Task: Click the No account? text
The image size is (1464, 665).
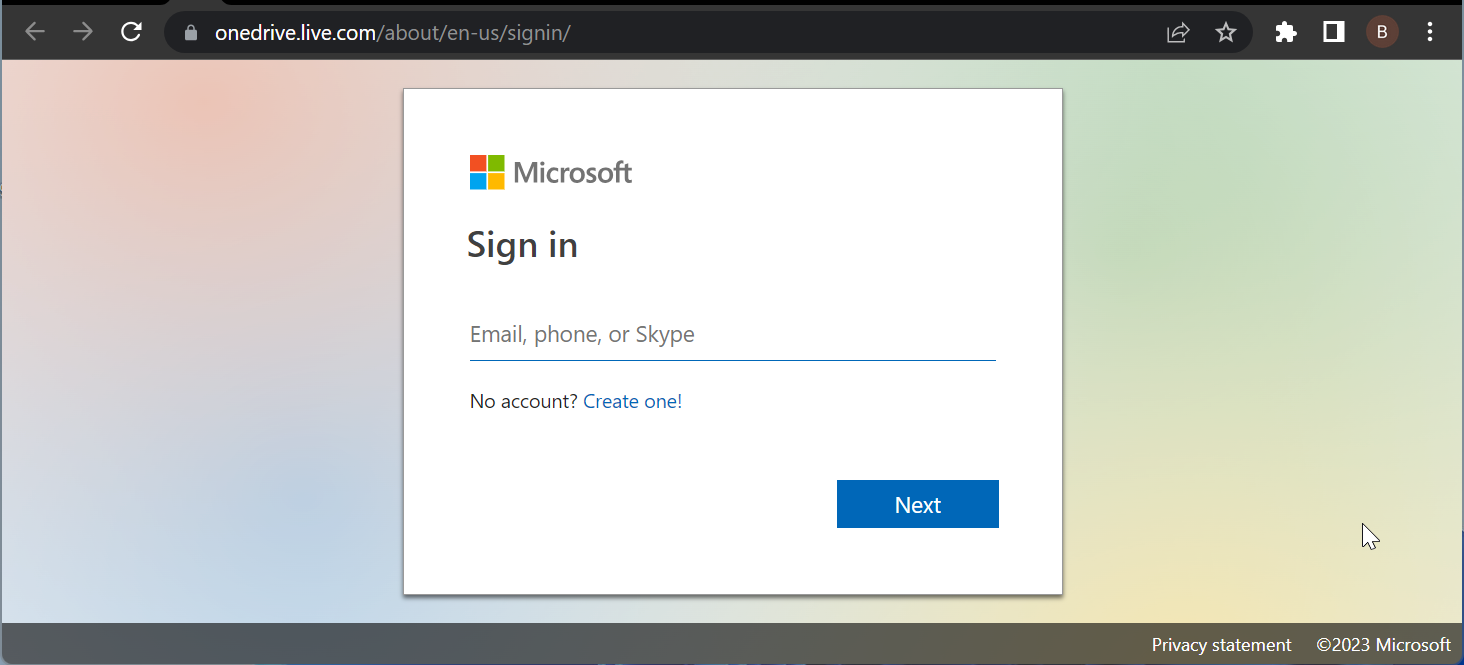Action: point(524,402)
